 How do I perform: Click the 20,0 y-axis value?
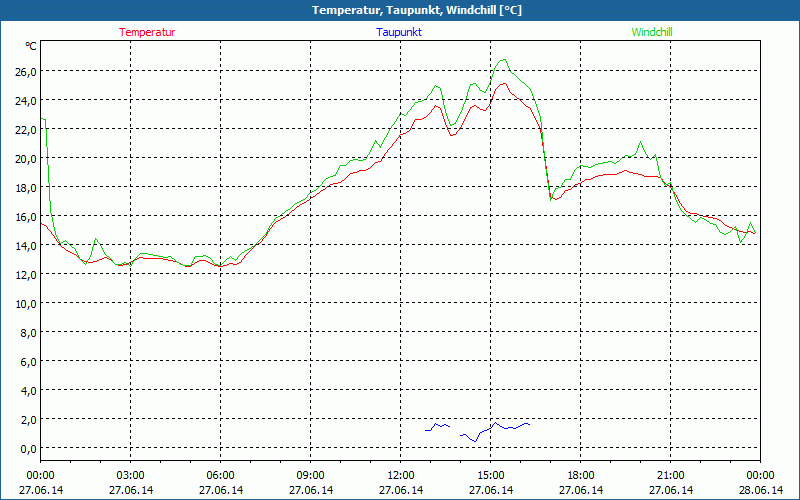(x=26, y=159)
